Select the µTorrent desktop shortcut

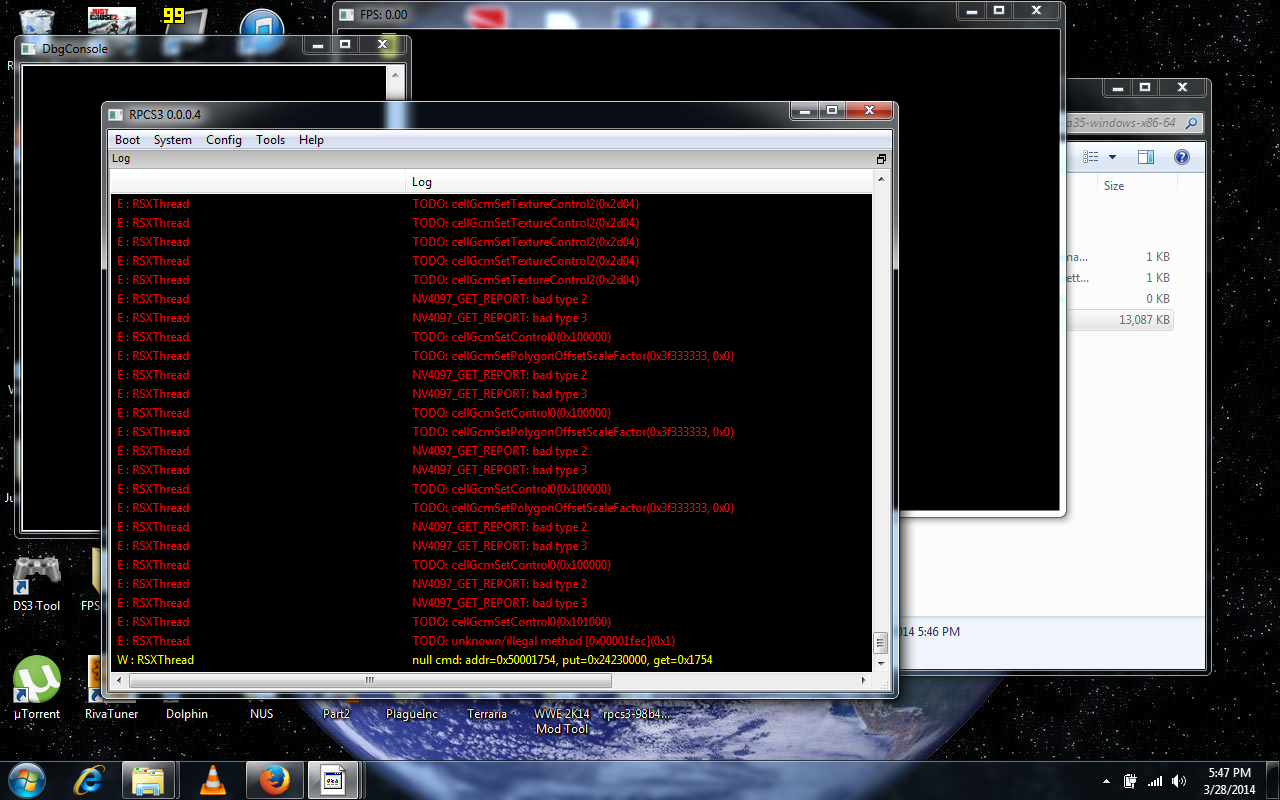[37, 688]
